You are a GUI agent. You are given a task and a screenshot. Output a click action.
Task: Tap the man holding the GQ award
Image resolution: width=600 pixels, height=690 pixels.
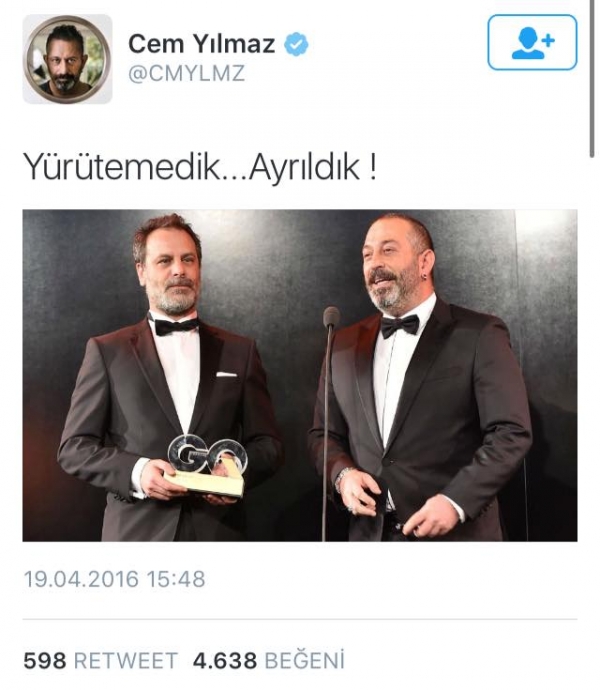[x=169, y=378]
